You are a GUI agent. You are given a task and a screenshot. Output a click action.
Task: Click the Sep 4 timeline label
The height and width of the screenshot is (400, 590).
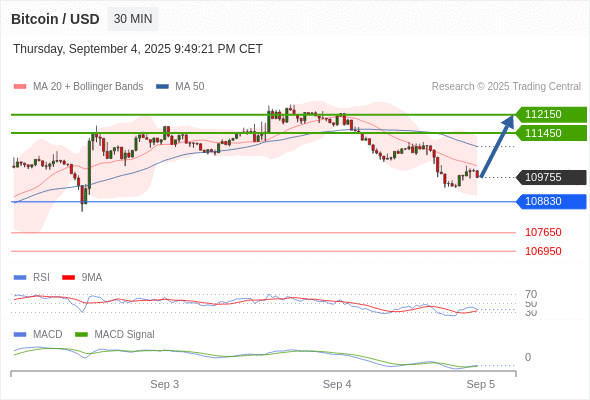tap(337, 384)
